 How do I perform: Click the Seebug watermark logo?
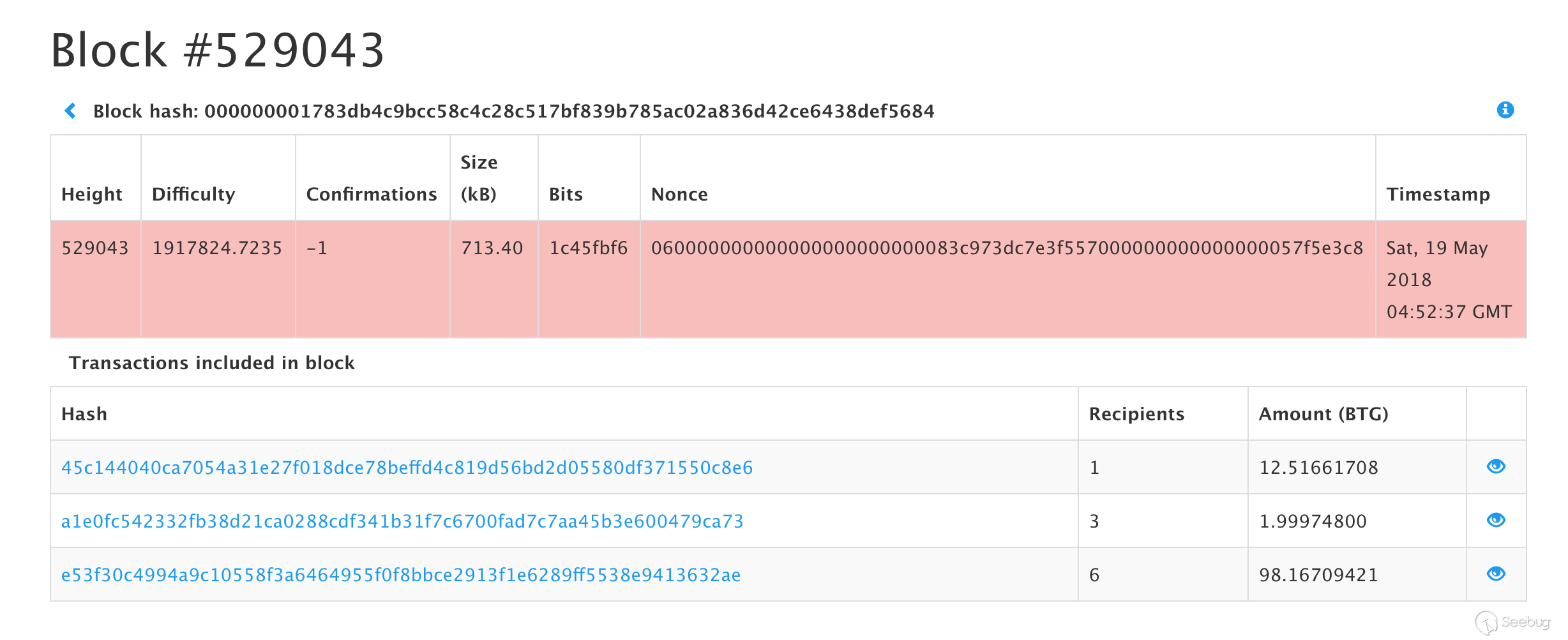pyautogui.click(x=1513, y=622)
